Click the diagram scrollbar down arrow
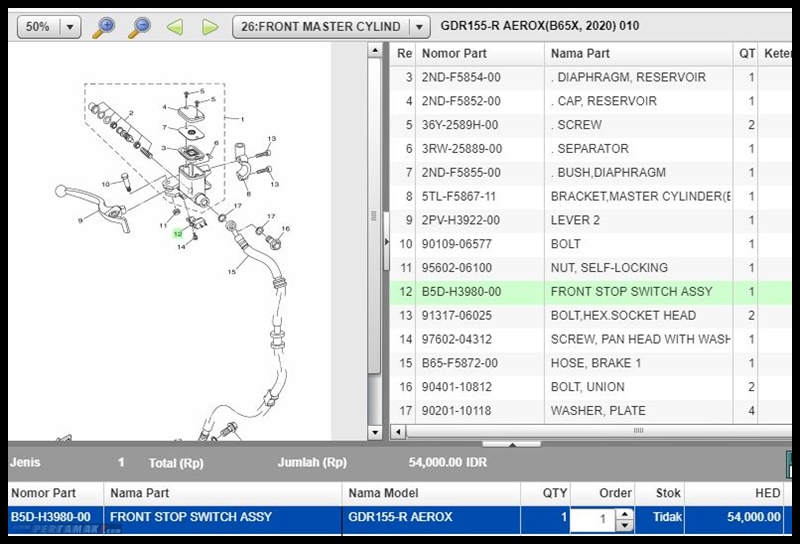 coord(375,433)
